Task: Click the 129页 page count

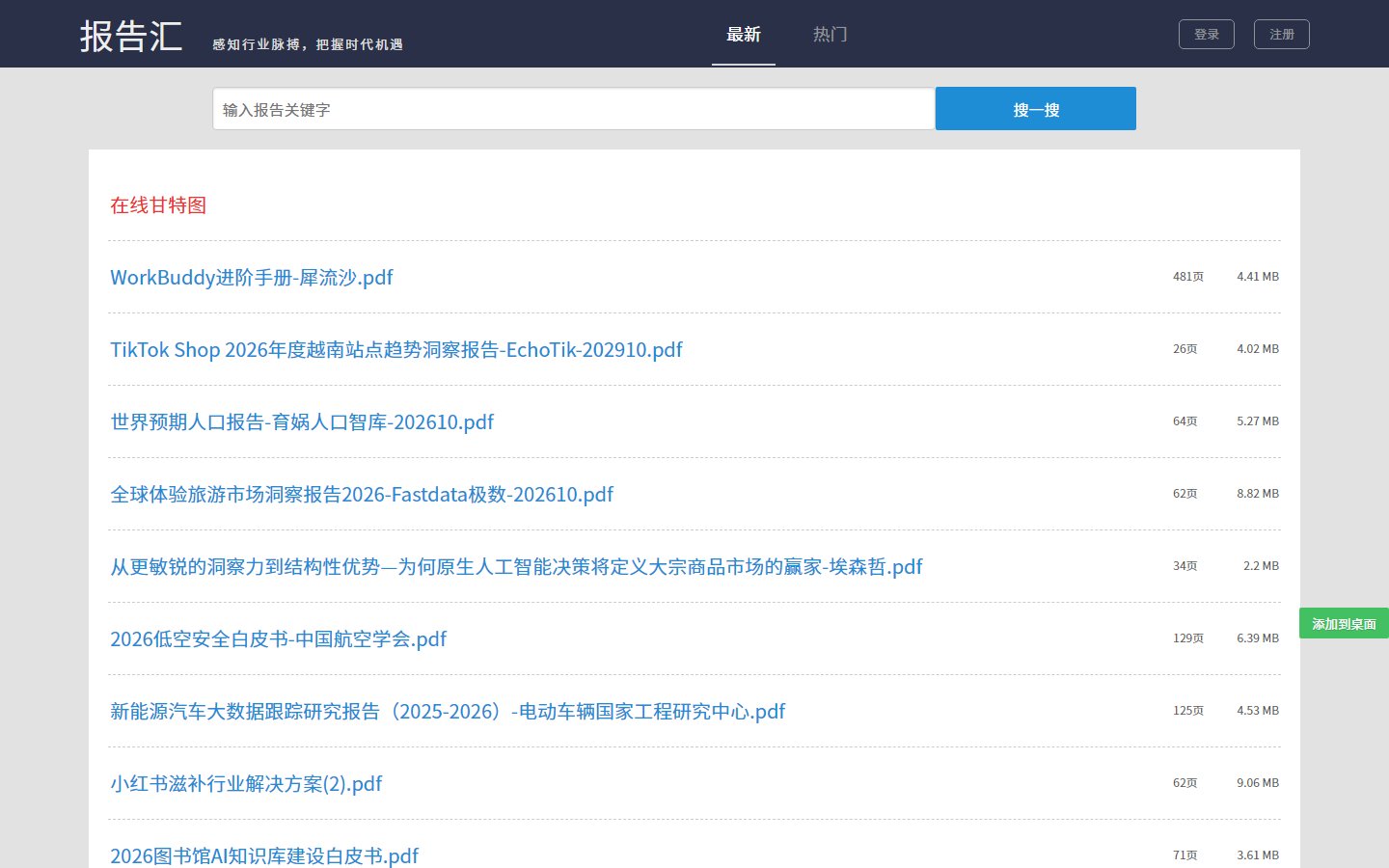Action: pos(1188,638)
